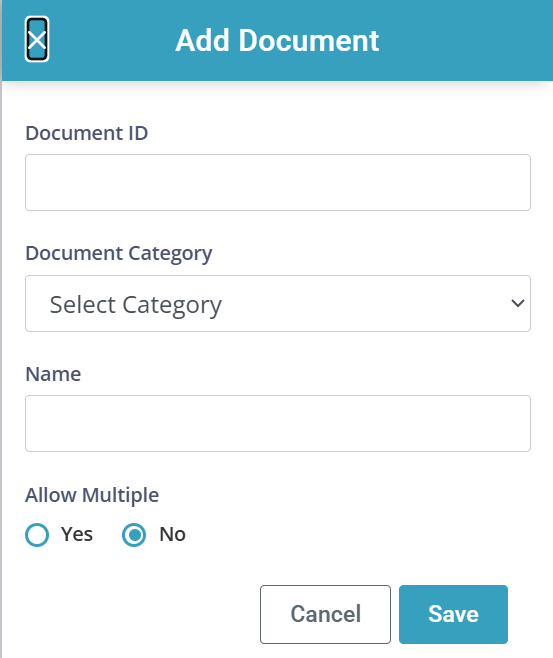
Task: Select the No radio button
Action: [x=134, y=535]
